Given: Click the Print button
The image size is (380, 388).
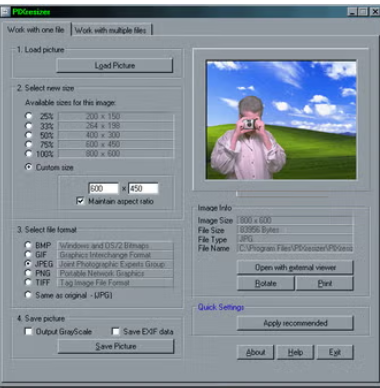Looking at the screenshot, I should coord(325,284).
